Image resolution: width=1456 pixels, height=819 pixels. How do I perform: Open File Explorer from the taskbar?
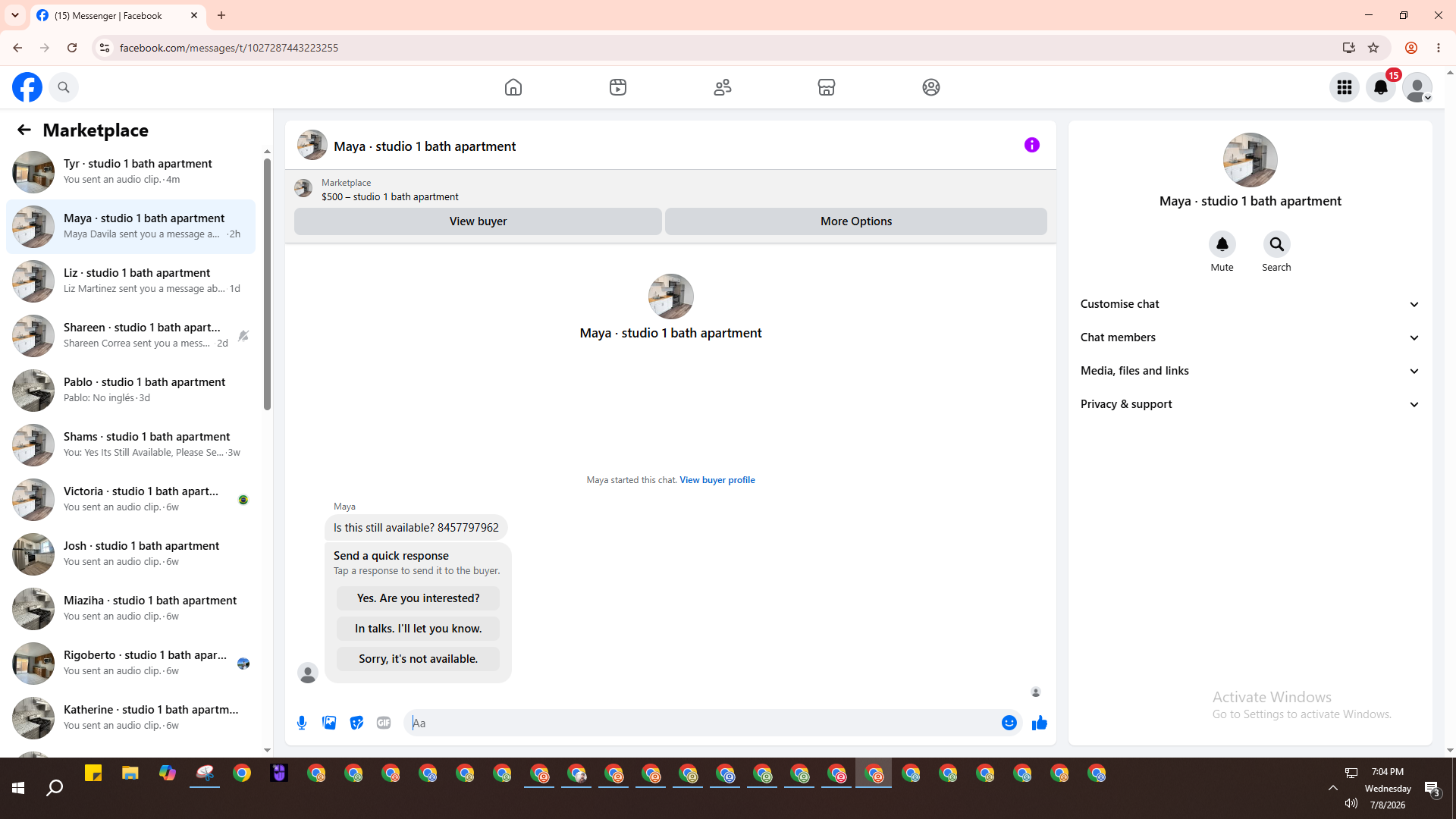(x=130, y=773)
